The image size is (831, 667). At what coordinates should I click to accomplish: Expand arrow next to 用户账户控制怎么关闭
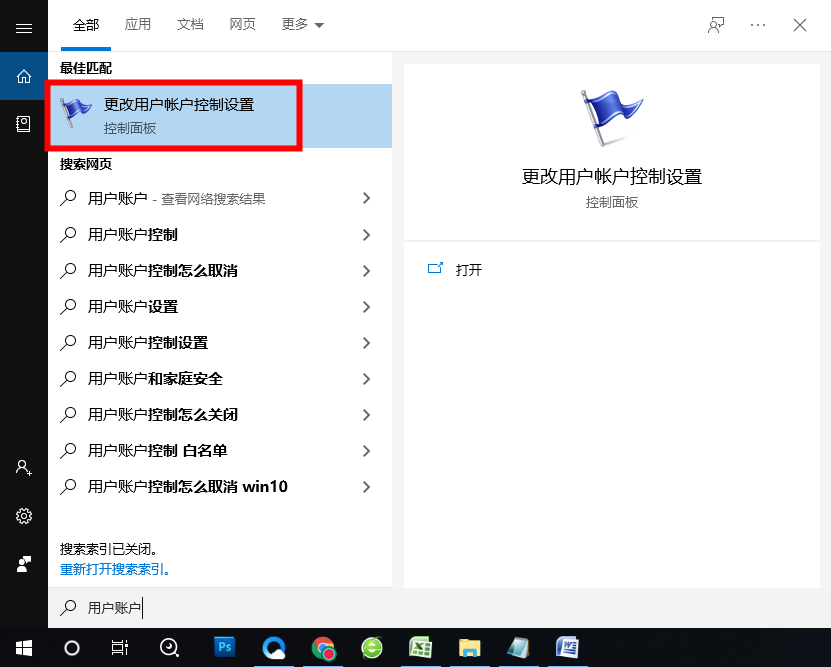366,415
